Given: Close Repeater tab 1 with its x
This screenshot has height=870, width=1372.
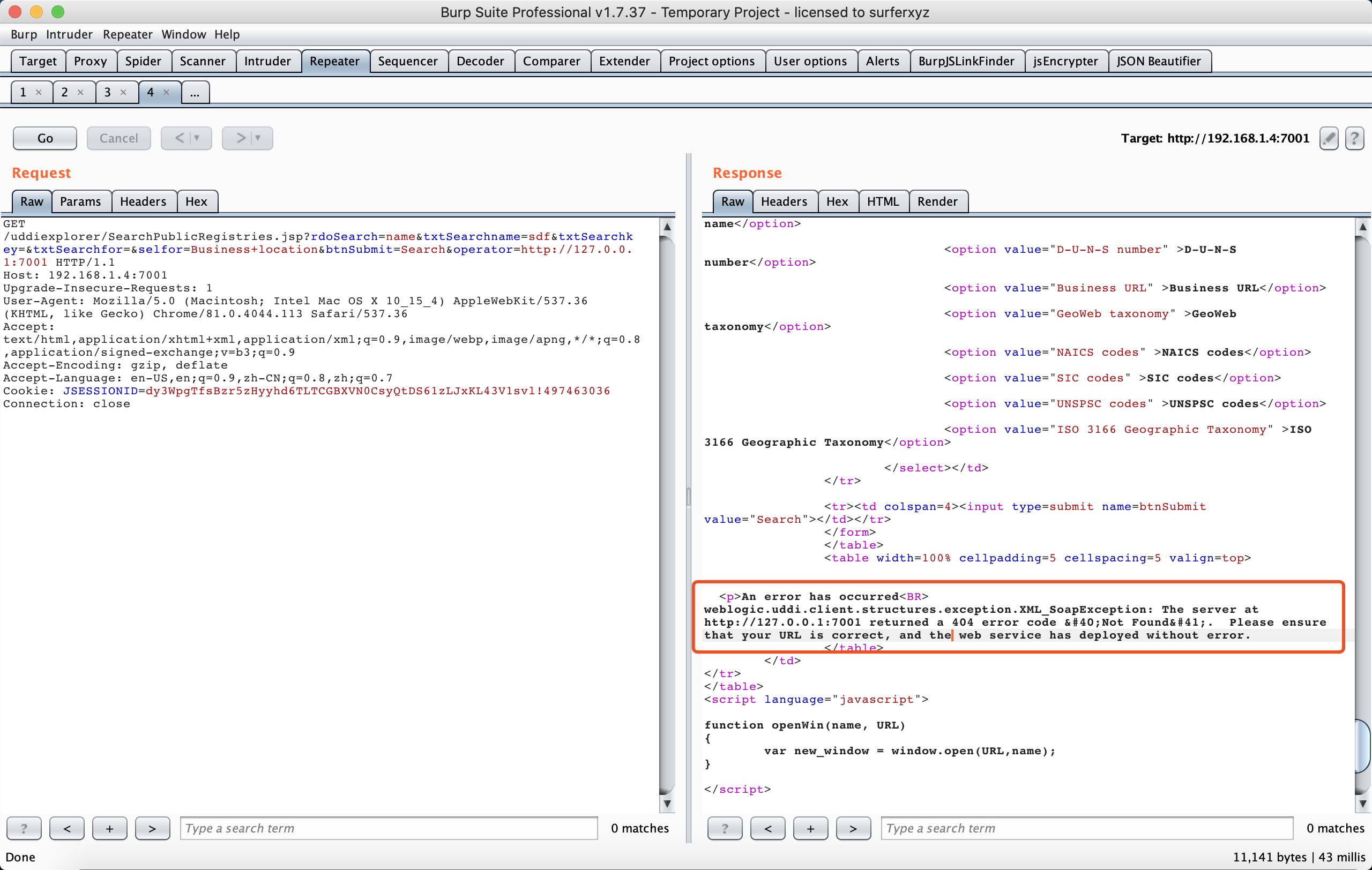Looking at the screenshot, I should coord(39,92).
